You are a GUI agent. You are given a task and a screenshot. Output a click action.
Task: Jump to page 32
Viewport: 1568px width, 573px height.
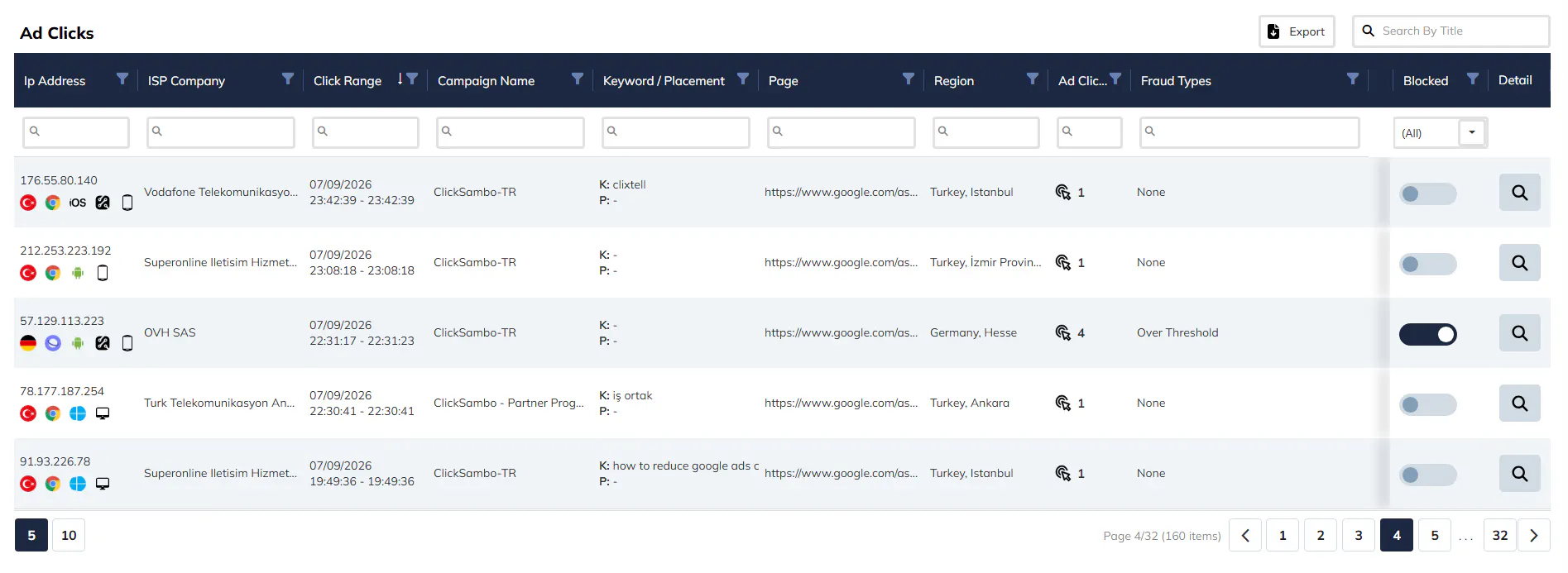pyautogui.click(x=1500, y=536)
